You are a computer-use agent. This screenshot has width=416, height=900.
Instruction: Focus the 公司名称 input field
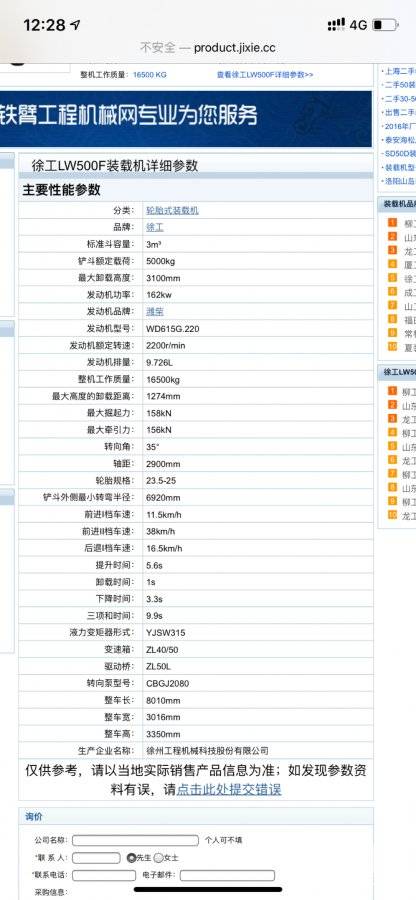tap(135, 840)
